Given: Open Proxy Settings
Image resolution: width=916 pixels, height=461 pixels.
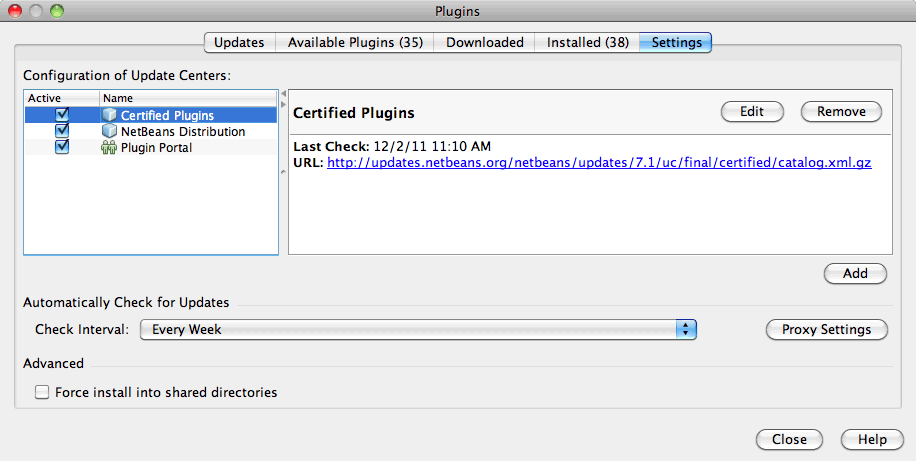Looking at the screenshot, I should [x=826, y=329].
